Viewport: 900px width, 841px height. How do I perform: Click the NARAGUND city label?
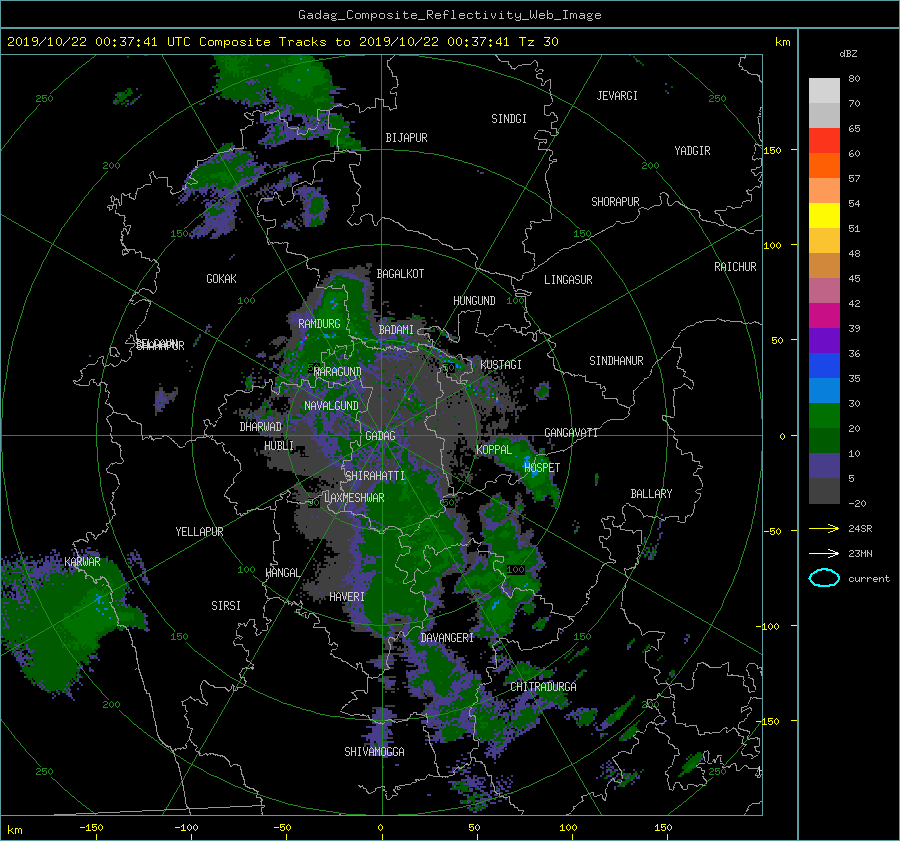pos(338,371)
